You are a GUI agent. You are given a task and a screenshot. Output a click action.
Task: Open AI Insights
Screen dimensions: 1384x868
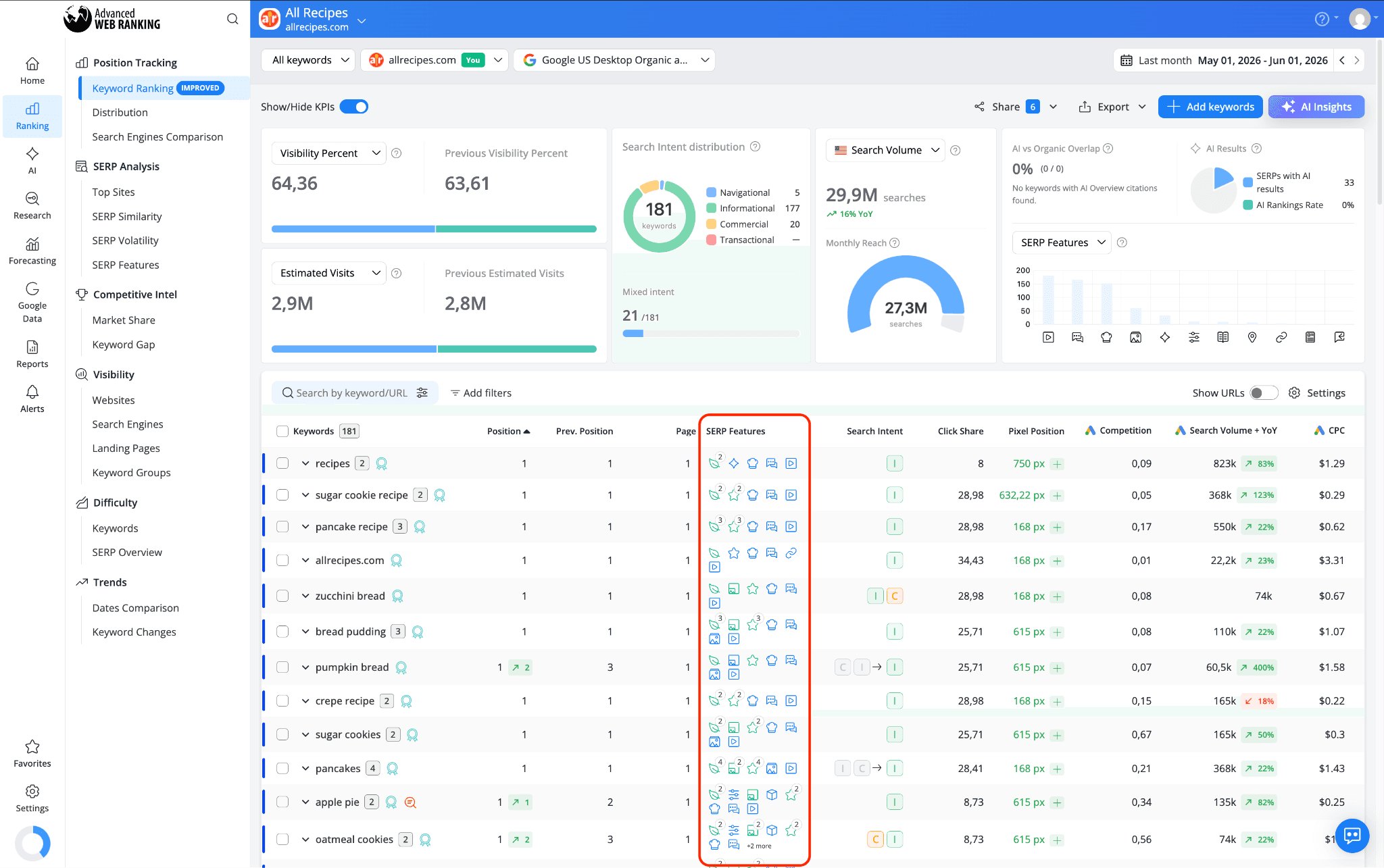tap(1316, 107)
